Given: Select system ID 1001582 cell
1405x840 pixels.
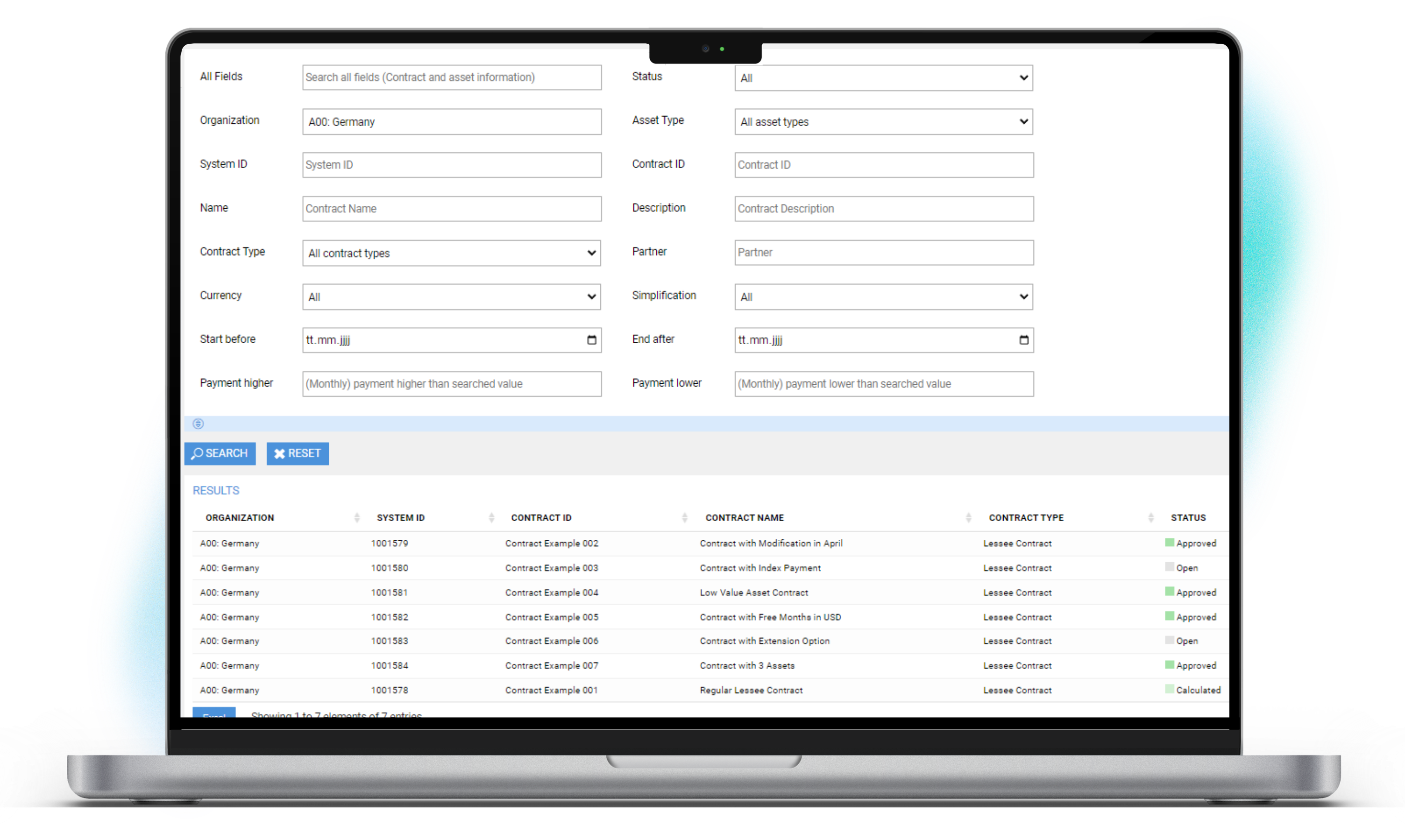Looking at the screenshot, I should [x=390, y=617].
